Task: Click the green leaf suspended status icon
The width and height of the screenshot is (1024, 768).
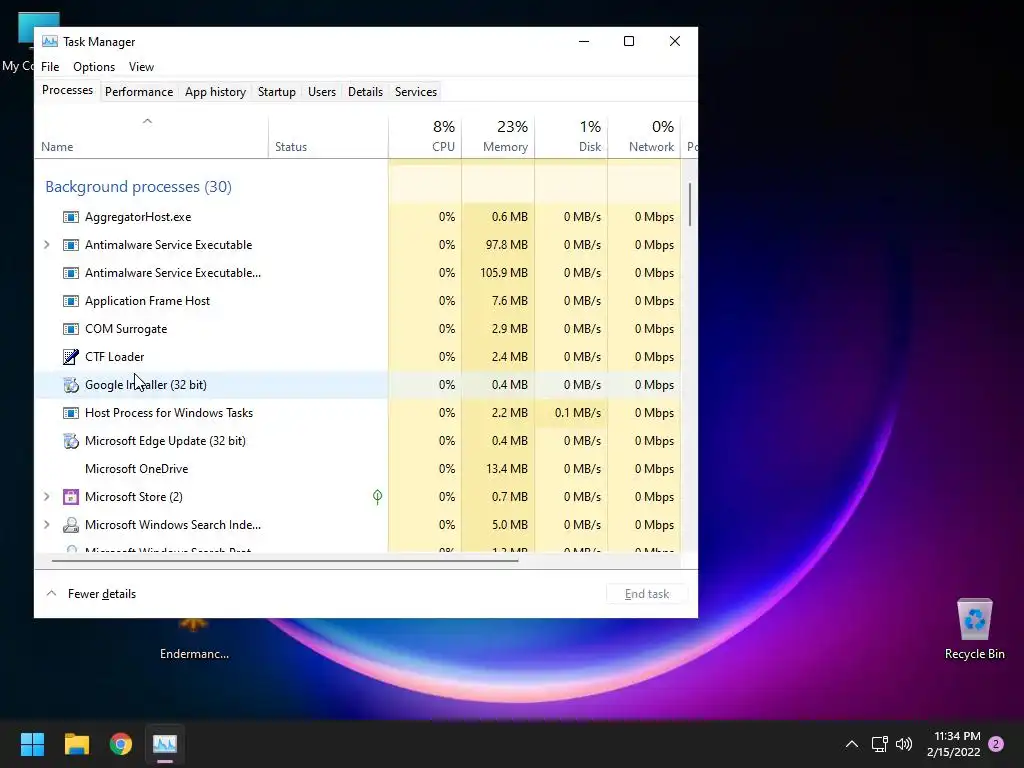Action: click(x=377, y=497)
